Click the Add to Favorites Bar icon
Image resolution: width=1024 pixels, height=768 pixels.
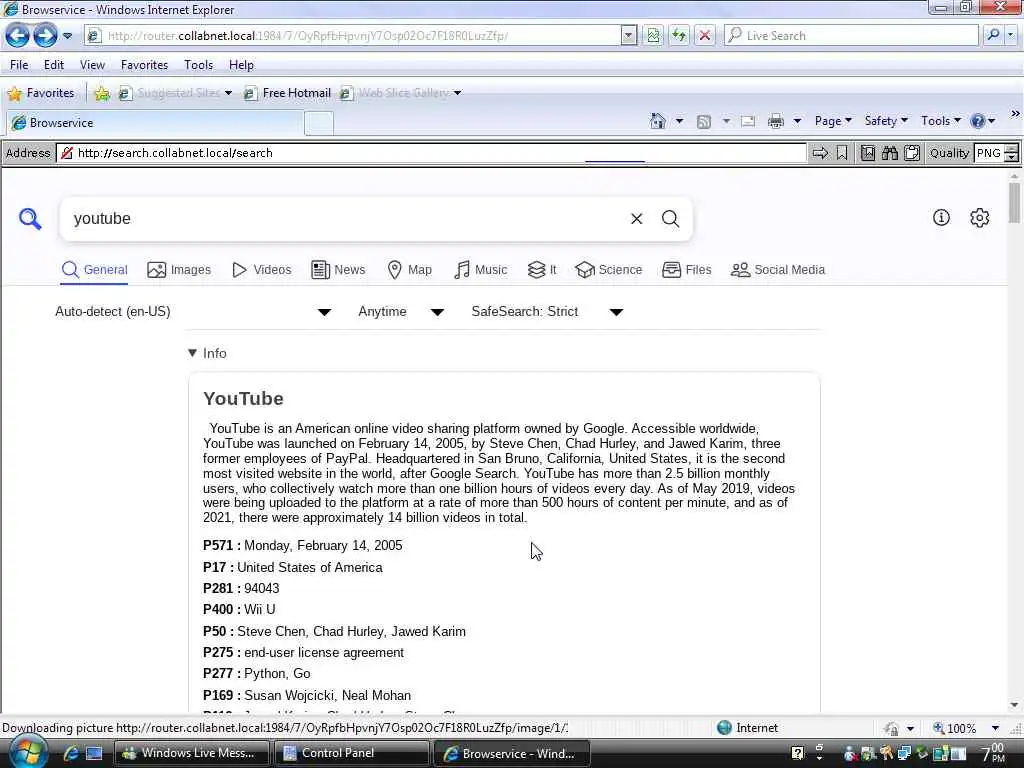102,93
